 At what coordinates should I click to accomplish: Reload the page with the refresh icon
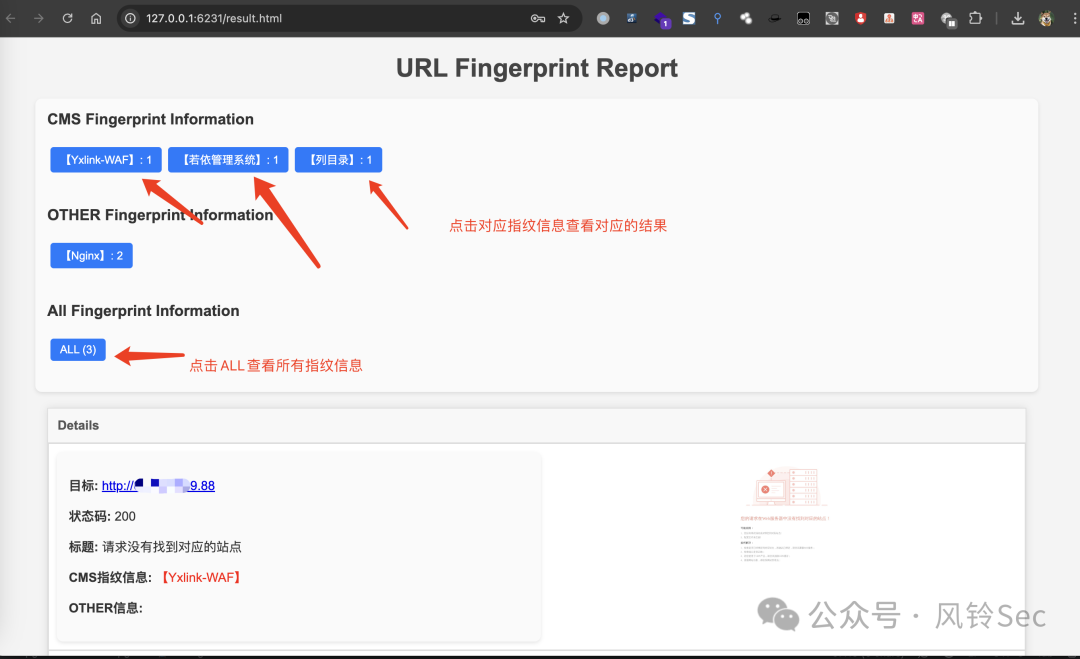[67, 18]
